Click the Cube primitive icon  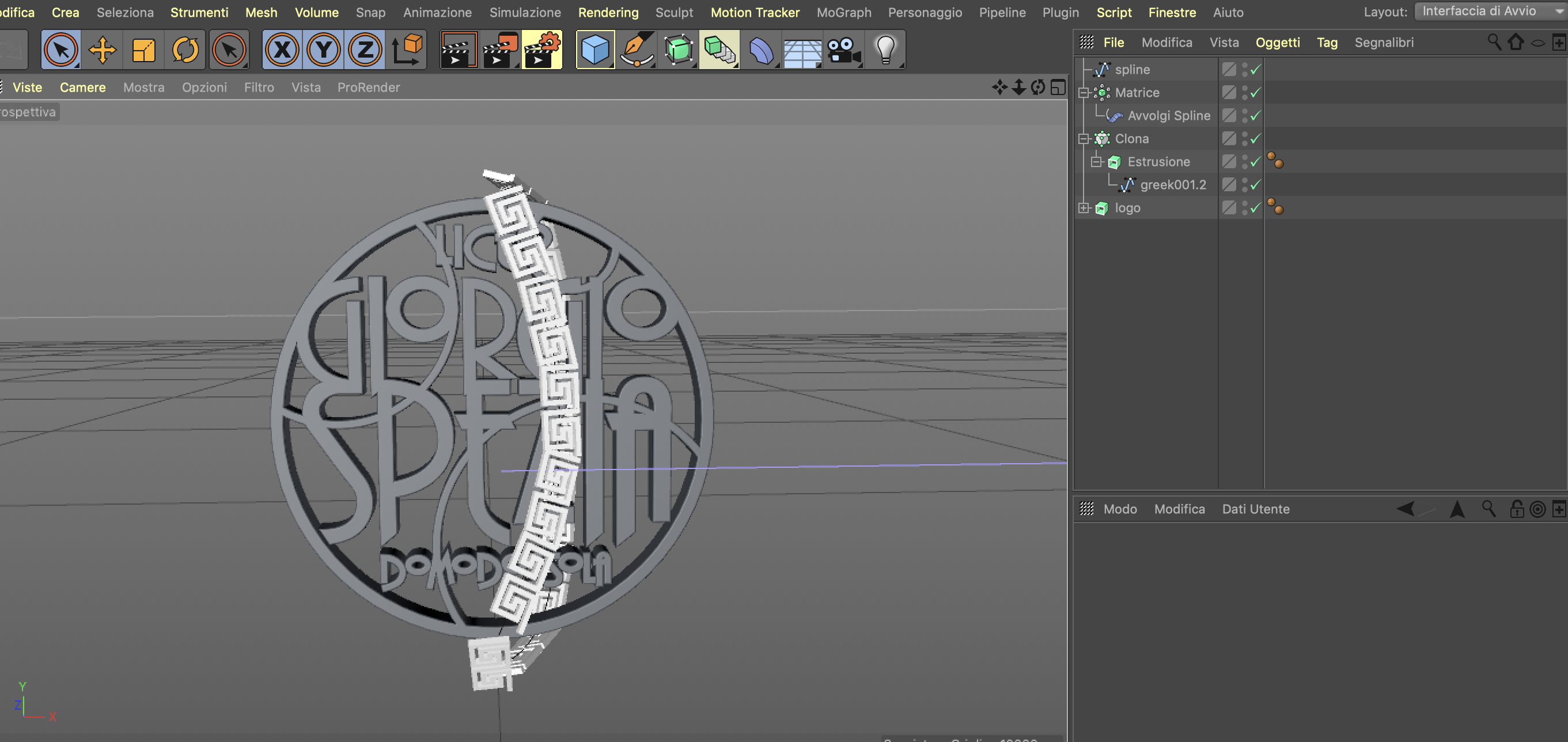click(x=594, y=50)
